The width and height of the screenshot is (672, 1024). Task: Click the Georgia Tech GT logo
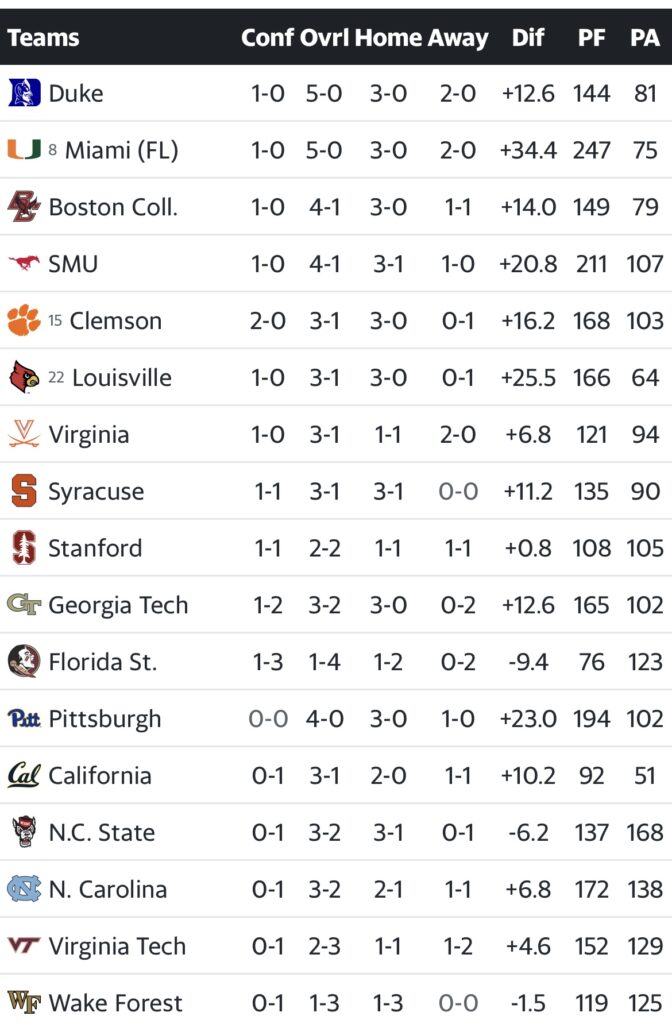coord(24,605)
